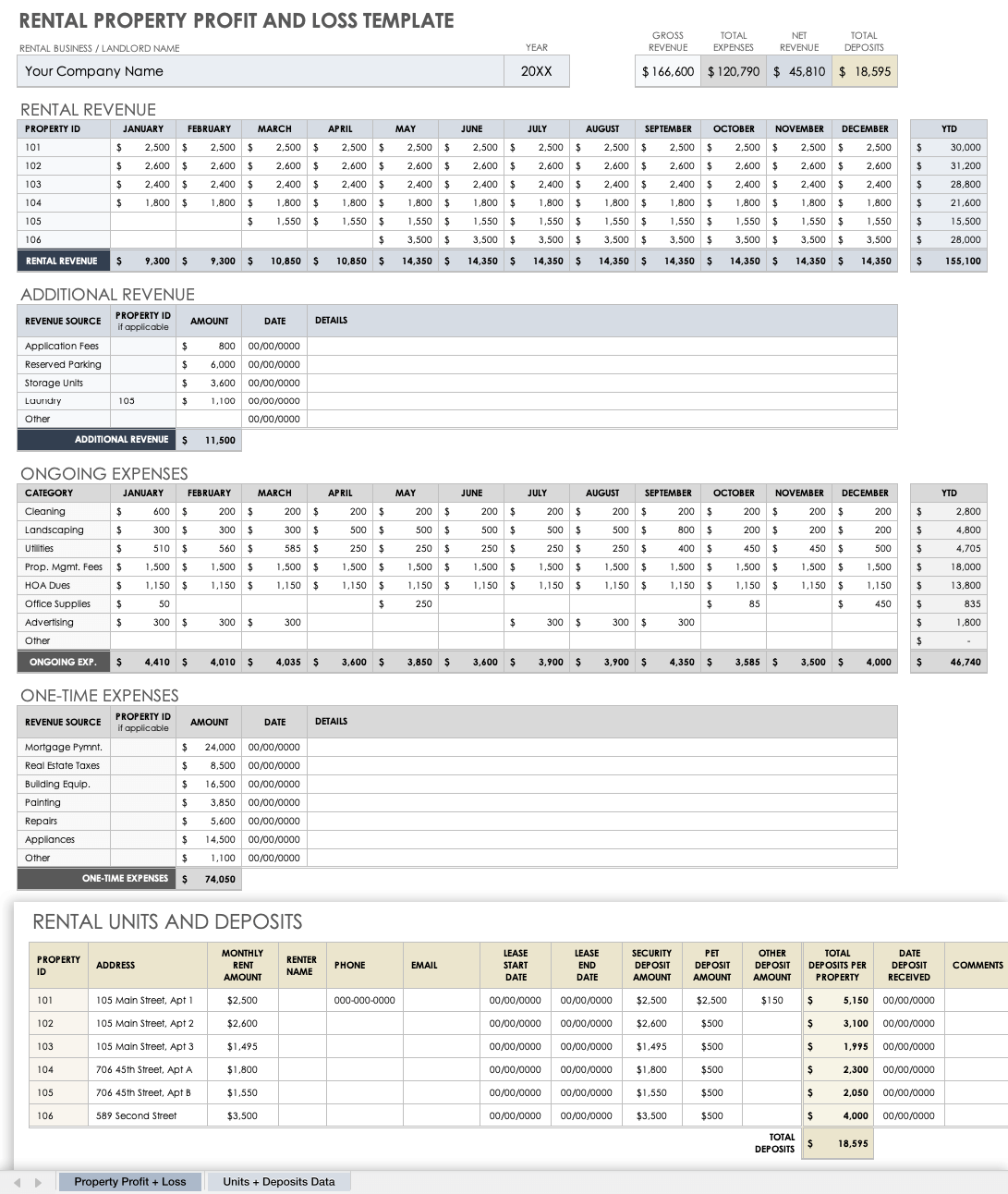Click the Total Expenses summary of $120,790

[x=734, y=70]
